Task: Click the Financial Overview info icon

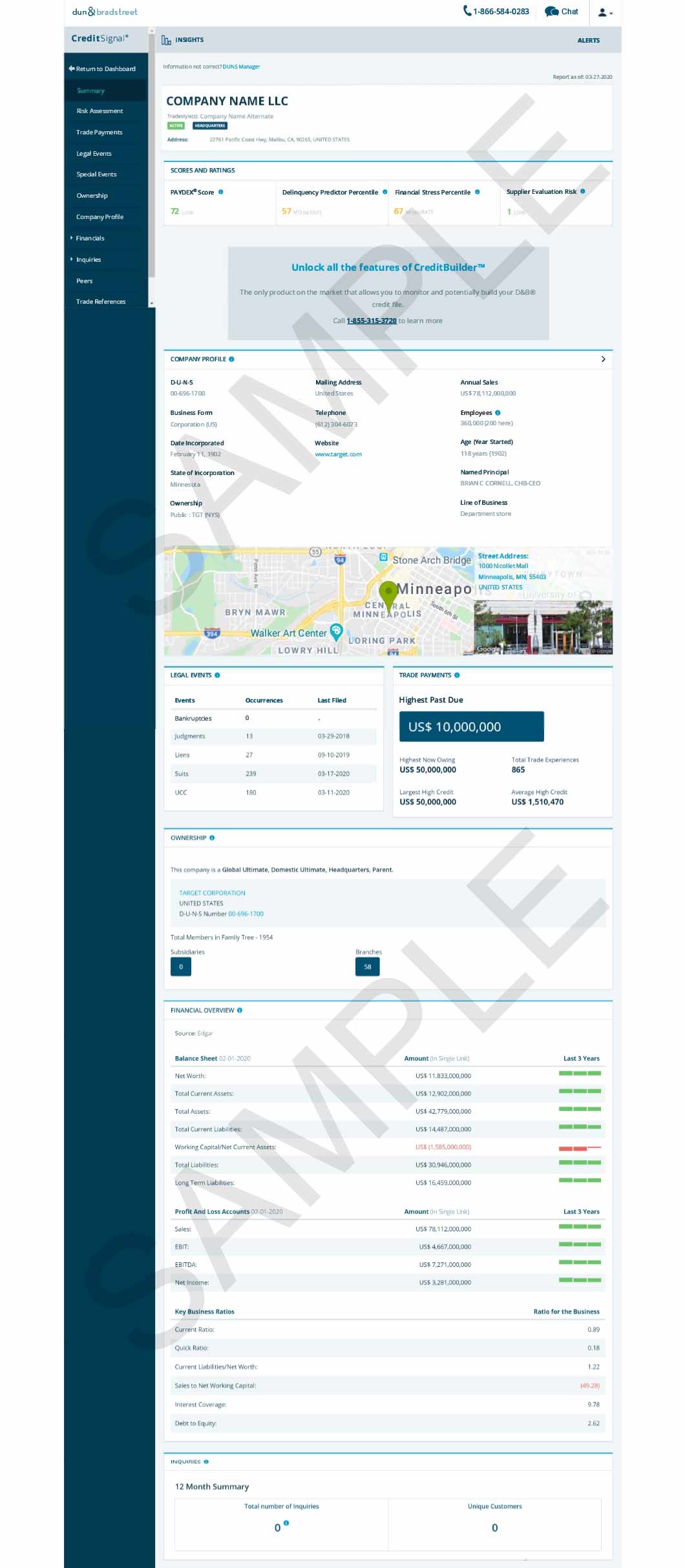Action: [240, 1010]
